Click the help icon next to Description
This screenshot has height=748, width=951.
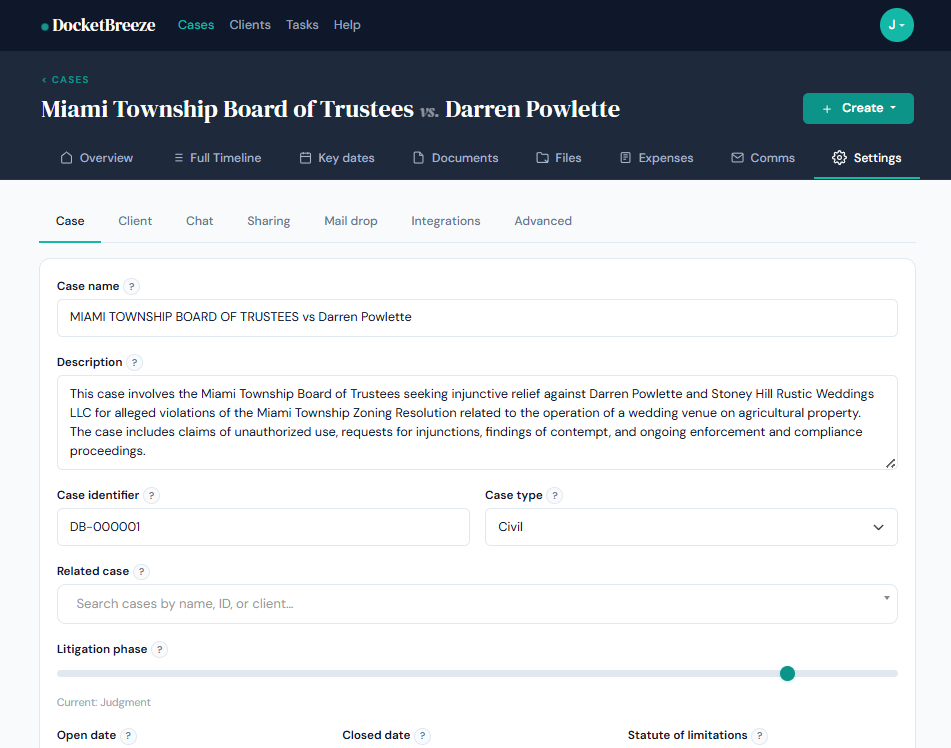coord(135,363)
